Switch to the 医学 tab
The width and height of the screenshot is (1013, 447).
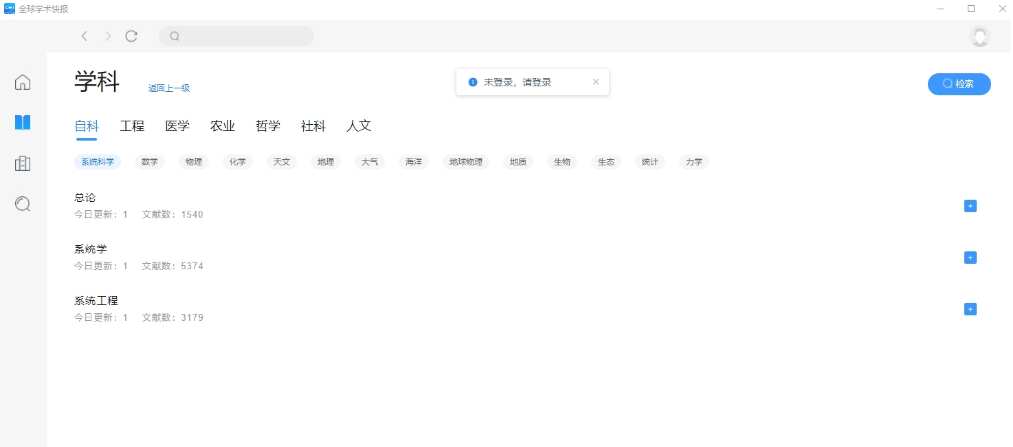coord(178,126)
